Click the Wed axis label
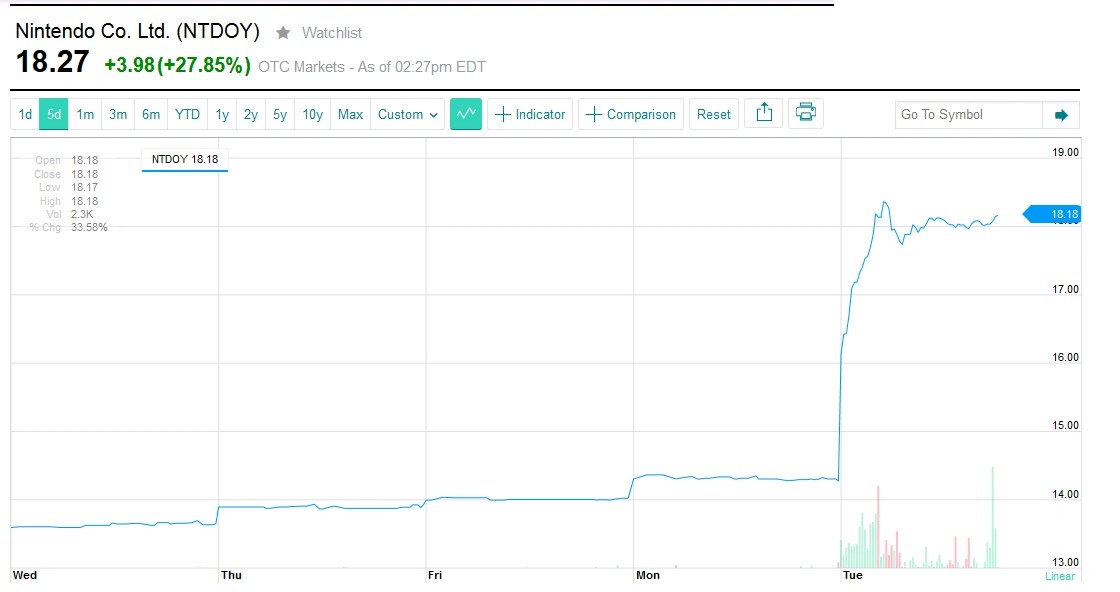 pyautogui.click(x=25, y=575)
